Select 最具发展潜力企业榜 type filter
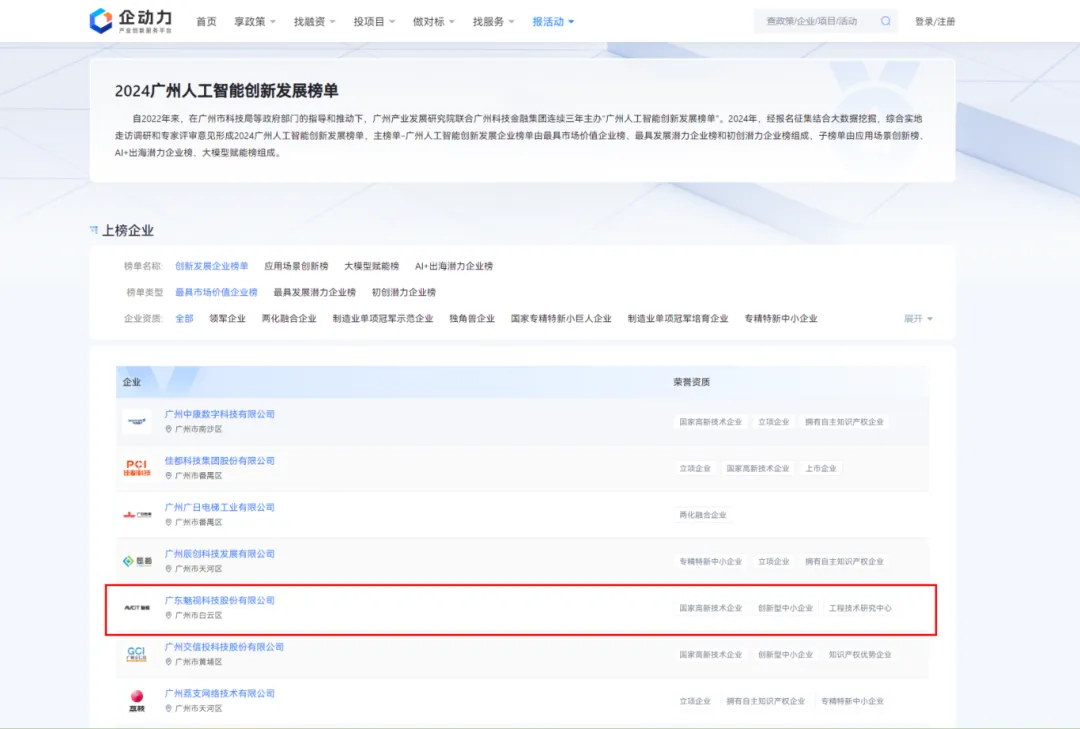The width and height of the screenshot is (1080, 729). click(x=314, y=292)
